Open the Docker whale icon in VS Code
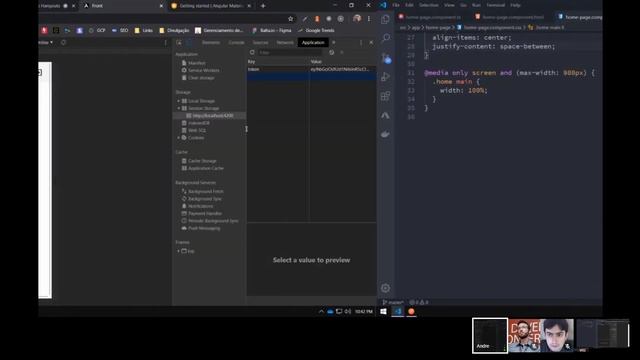Image resolution: width=640 pixels, height=360 pixels. [385, 134]
